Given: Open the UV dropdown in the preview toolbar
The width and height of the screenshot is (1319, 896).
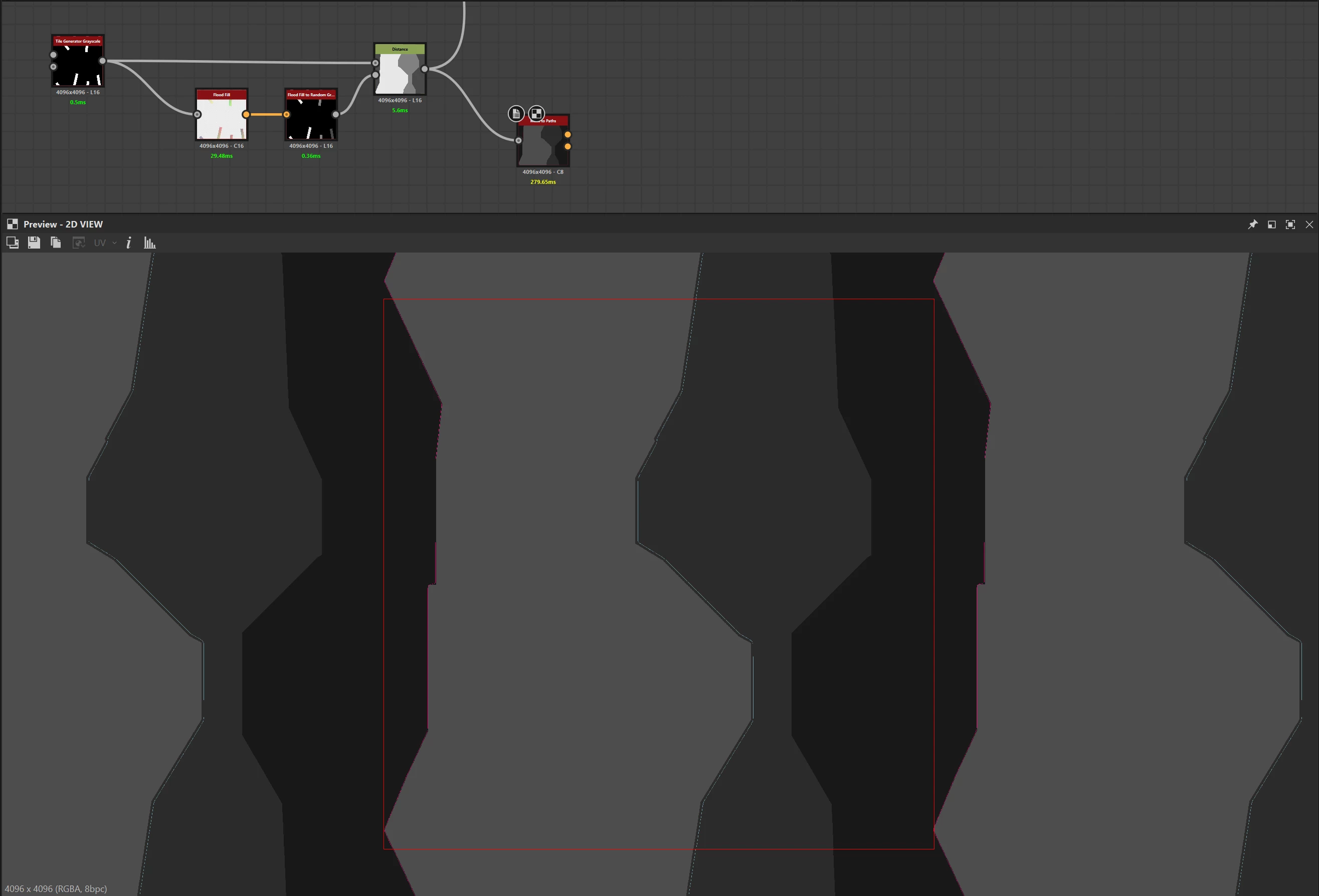Looking at the screenshot, I should 105,243.
